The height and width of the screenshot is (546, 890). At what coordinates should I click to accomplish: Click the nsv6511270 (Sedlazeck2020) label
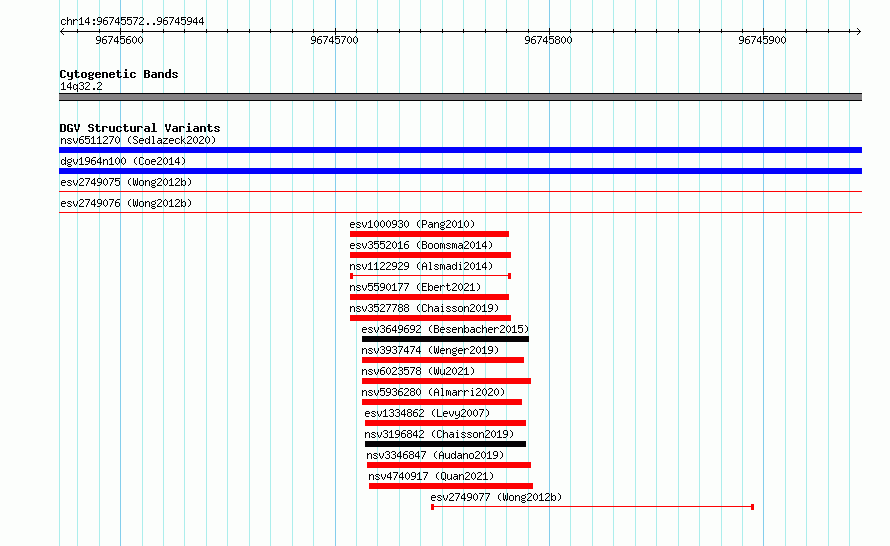click(138, 140)
